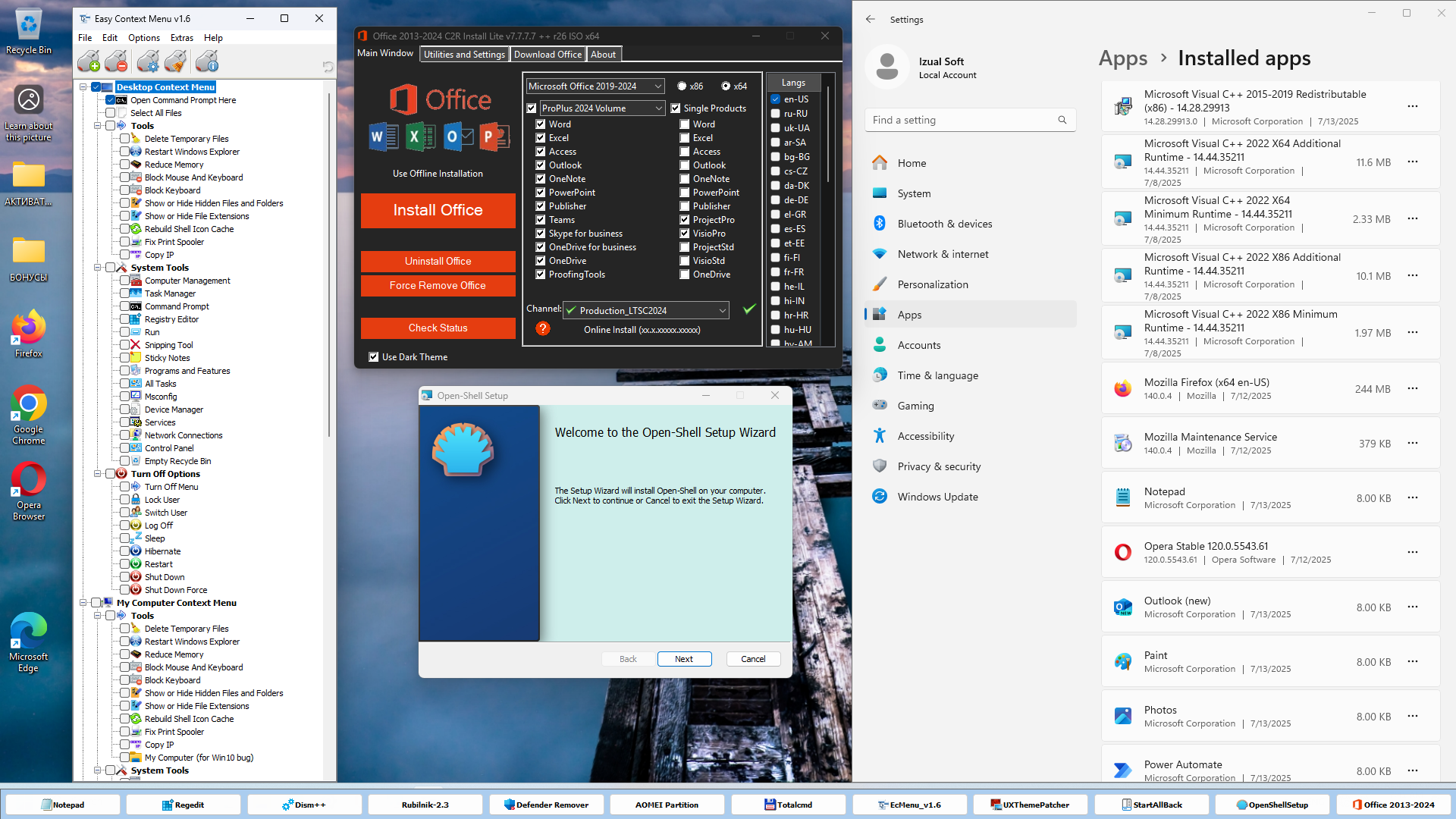This screenshot has width=1456, height=819.
Task: Click the mouse-with-broom cleaner icon
Action: (176, 61)
